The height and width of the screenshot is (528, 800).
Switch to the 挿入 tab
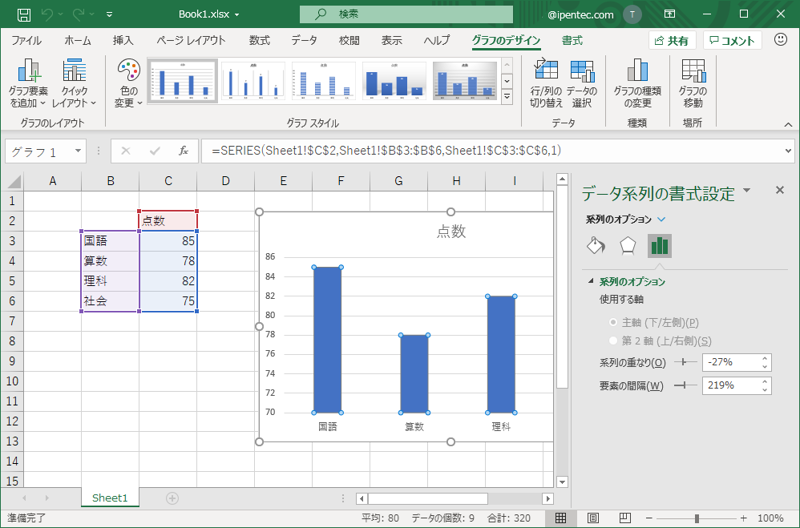tap(123, 40)
